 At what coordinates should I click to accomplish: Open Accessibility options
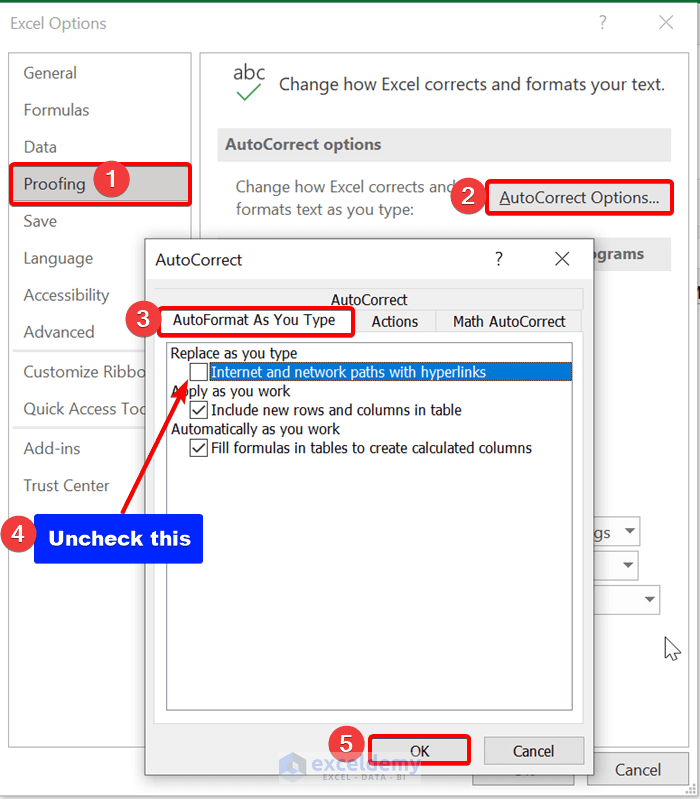(66, 295)
